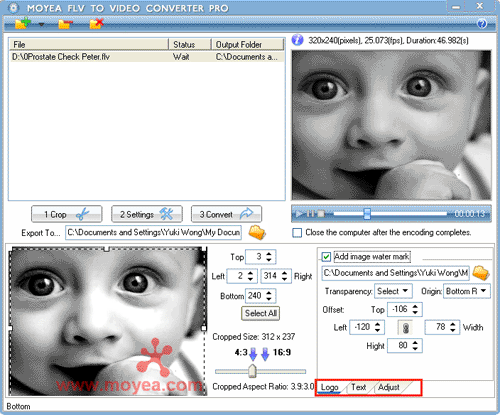Stop the preview video

pyautogui.click(x=321, y=214)
